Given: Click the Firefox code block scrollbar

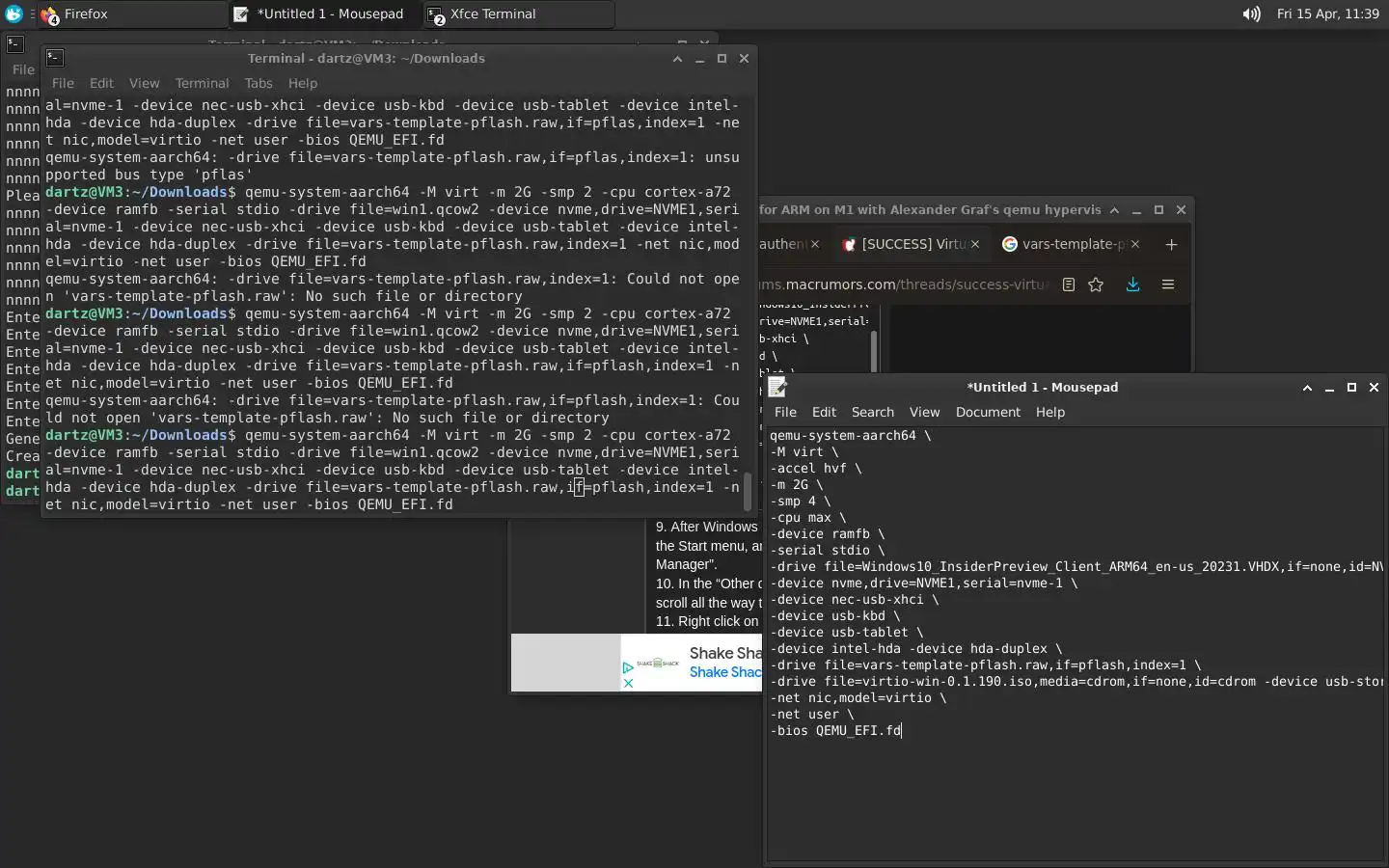Looking at the screenshot, I should click(x=874, y=351).
